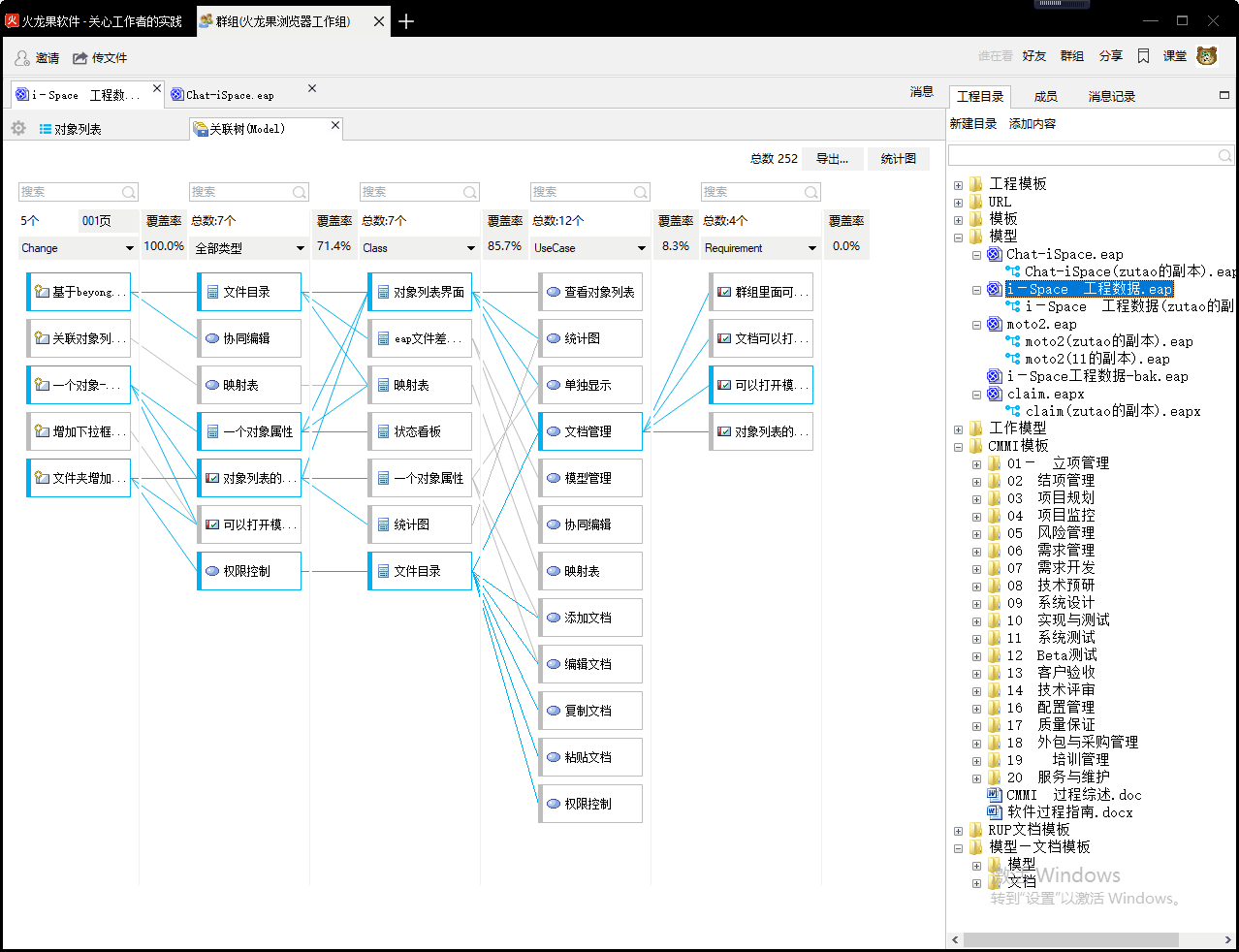Click the 对象列表 list icon
The width and height of the screenshot is (1239, 952).
[45, 127]
